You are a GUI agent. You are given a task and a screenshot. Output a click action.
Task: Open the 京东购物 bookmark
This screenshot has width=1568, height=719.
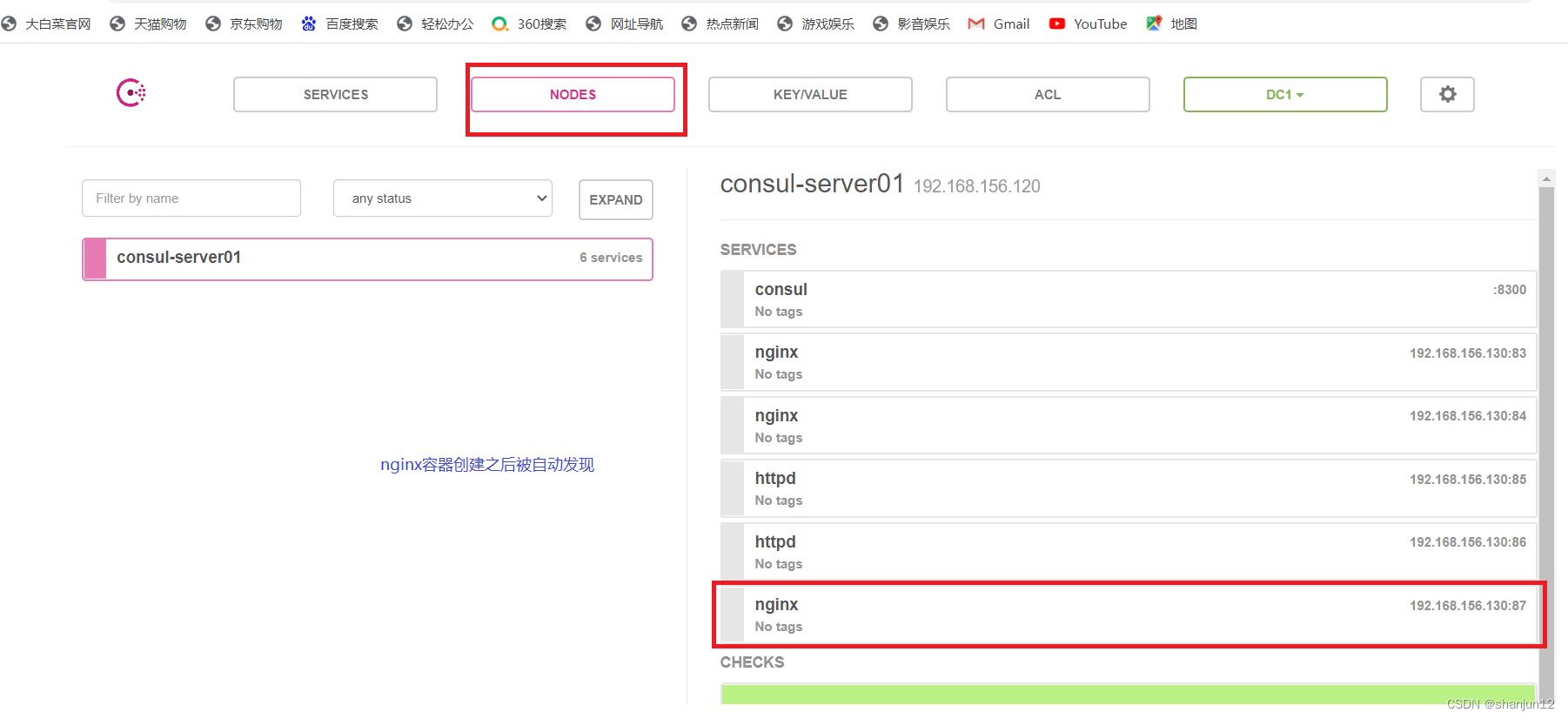pos(245,24)
